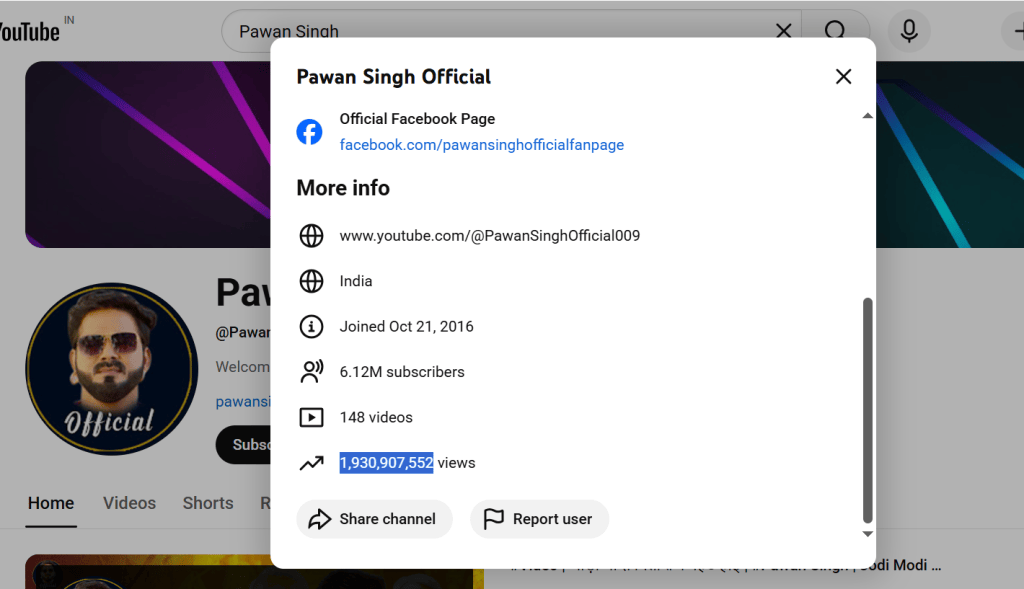
Task: Click the Official Facebook Page label
Action: pos(417,119)
